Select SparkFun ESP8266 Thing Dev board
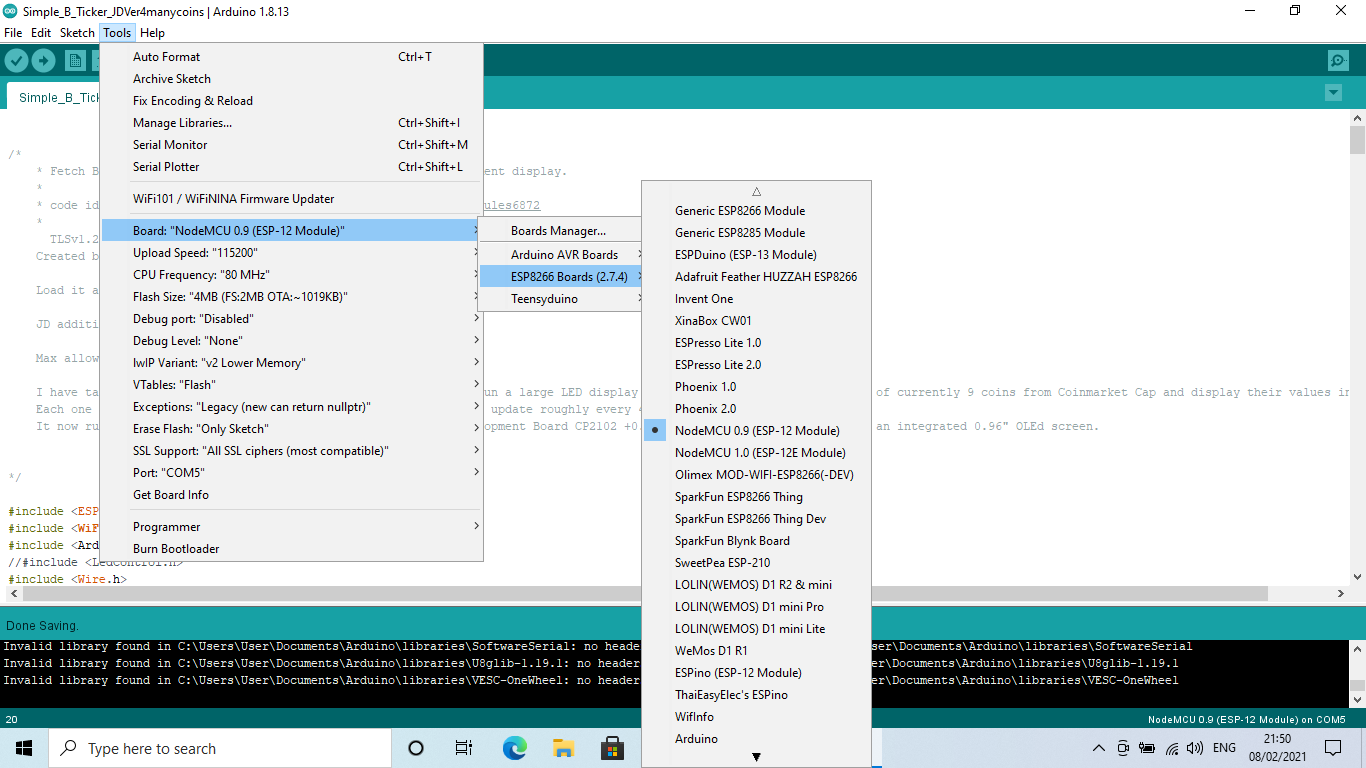 (x=756, y=519)
